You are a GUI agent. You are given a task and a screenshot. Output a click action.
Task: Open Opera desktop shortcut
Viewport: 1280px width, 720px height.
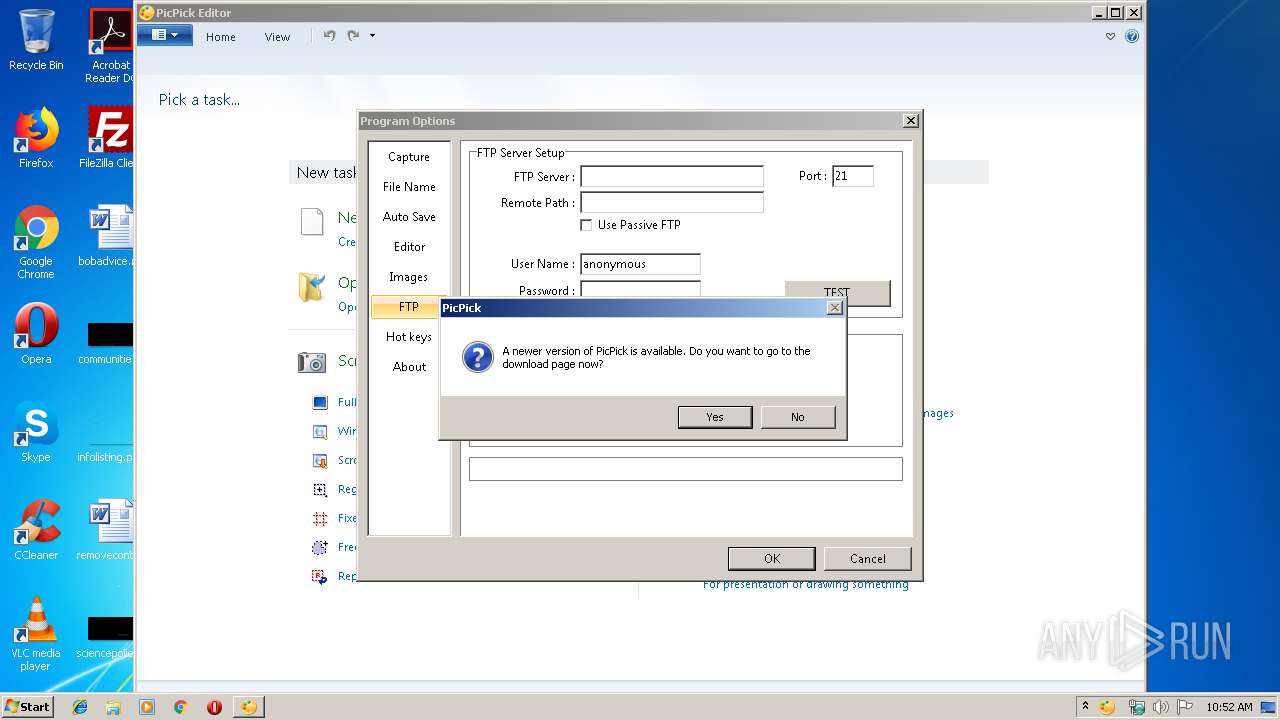pos(36,335)
